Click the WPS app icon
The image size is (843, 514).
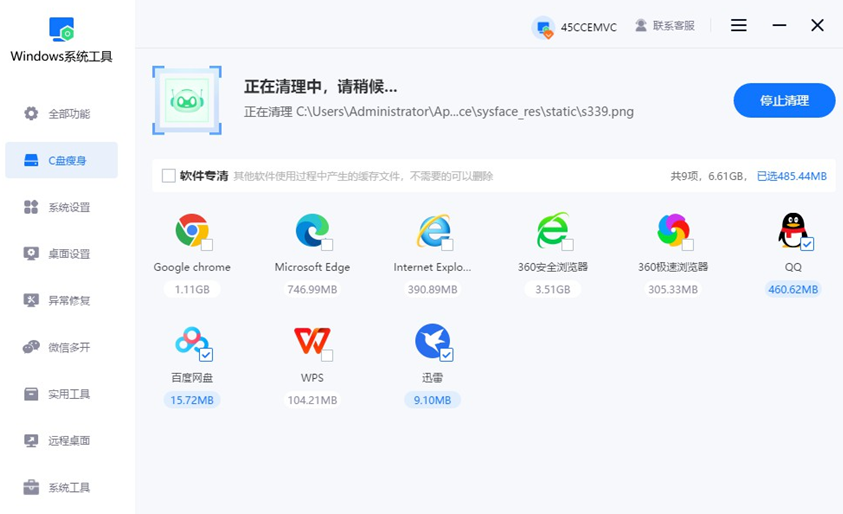(312, 341)
